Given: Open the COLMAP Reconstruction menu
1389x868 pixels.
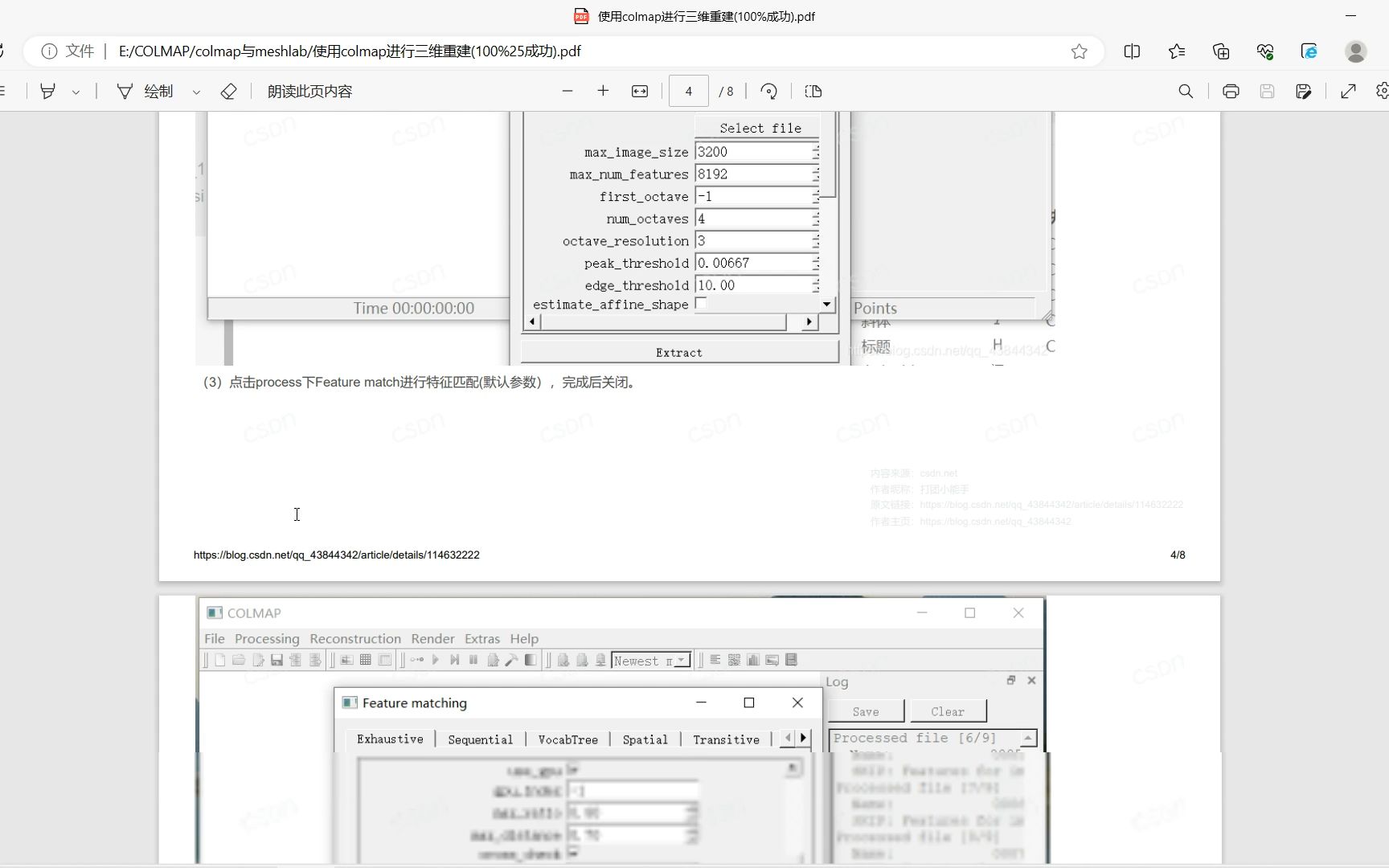Looking at the screenshot, I should click(x=355, y=639).
